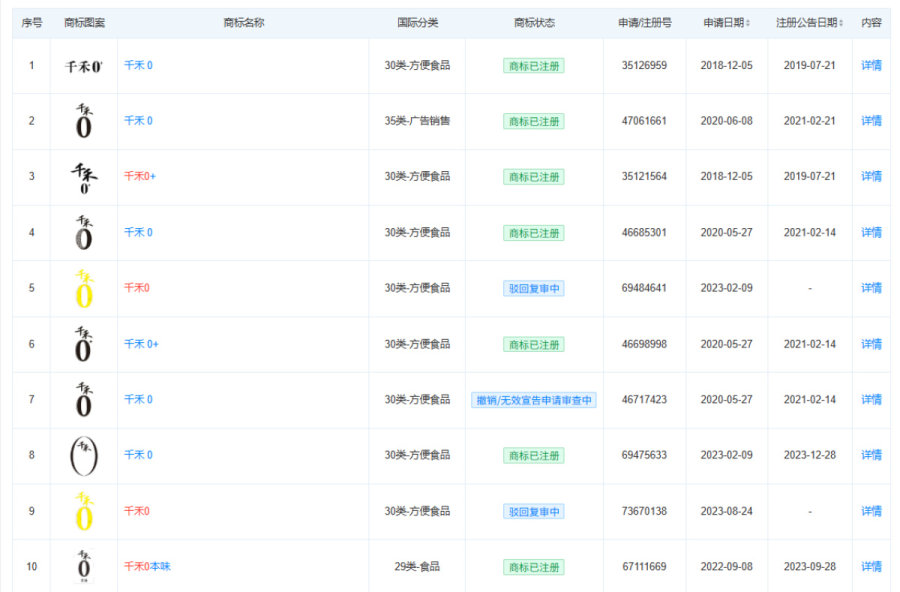Select the 商标已注册 badge in row 2

(533, 121)
